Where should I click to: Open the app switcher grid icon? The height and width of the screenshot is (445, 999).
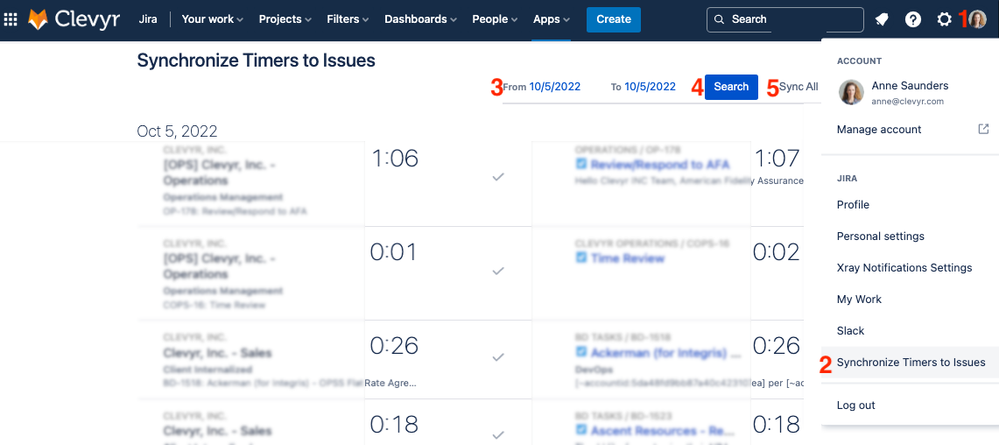(11, 20)
